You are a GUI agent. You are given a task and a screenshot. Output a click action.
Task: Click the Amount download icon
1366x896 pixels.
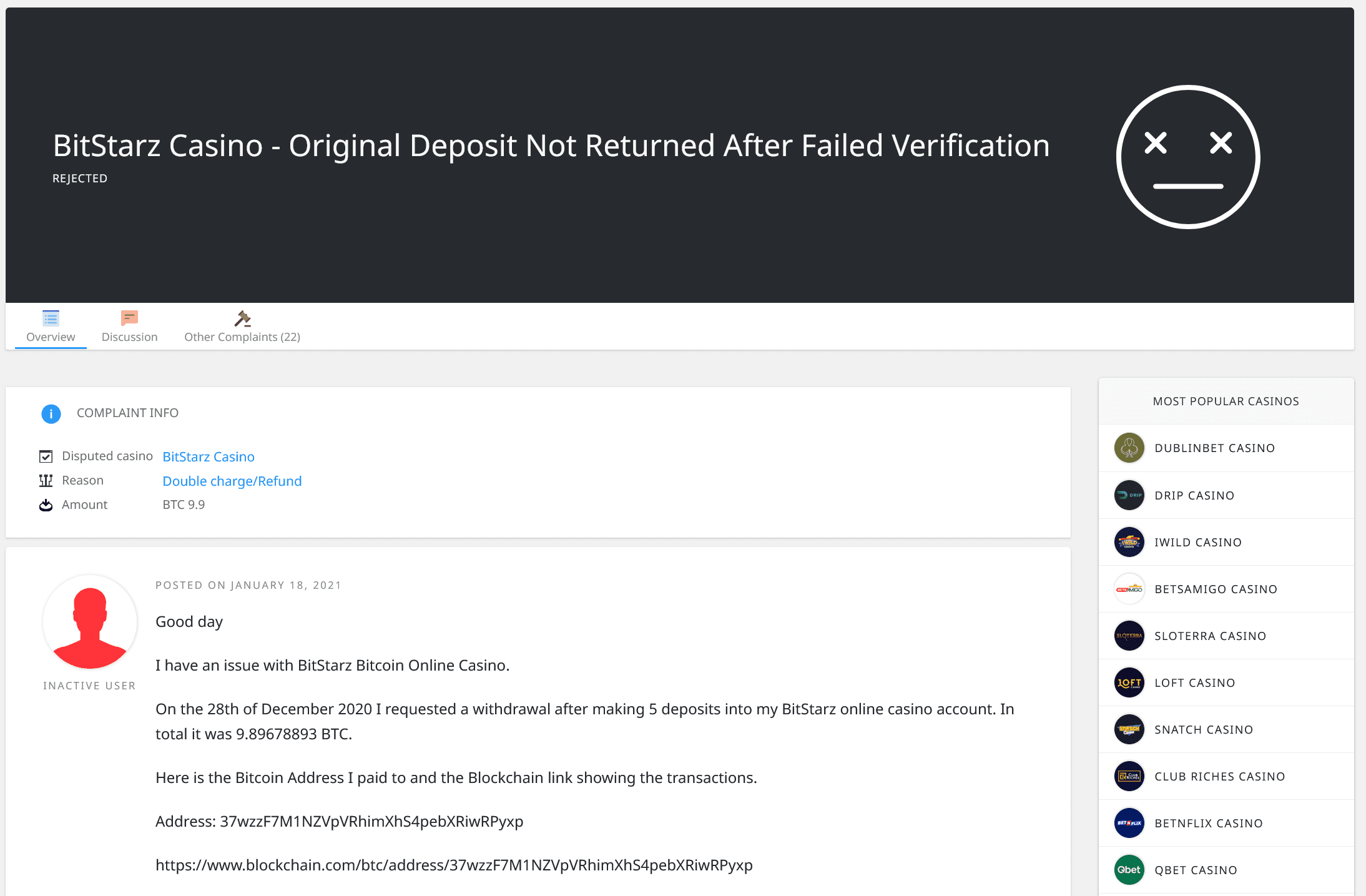click(46, 505)
